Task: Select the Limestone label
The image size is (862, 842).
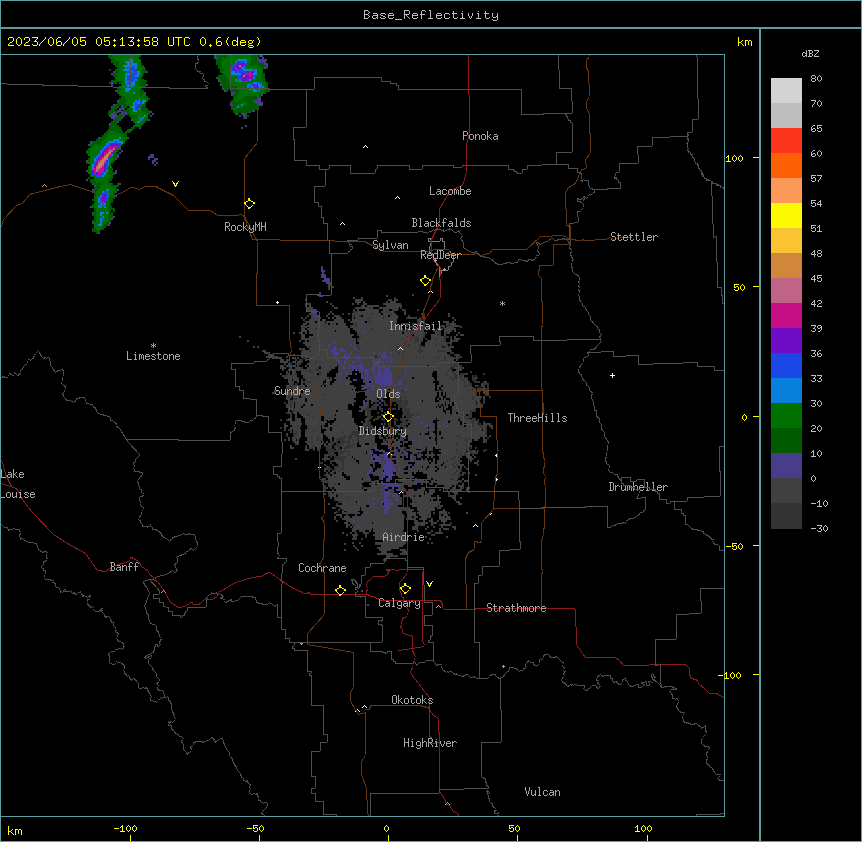Action: tap(153, 356)
